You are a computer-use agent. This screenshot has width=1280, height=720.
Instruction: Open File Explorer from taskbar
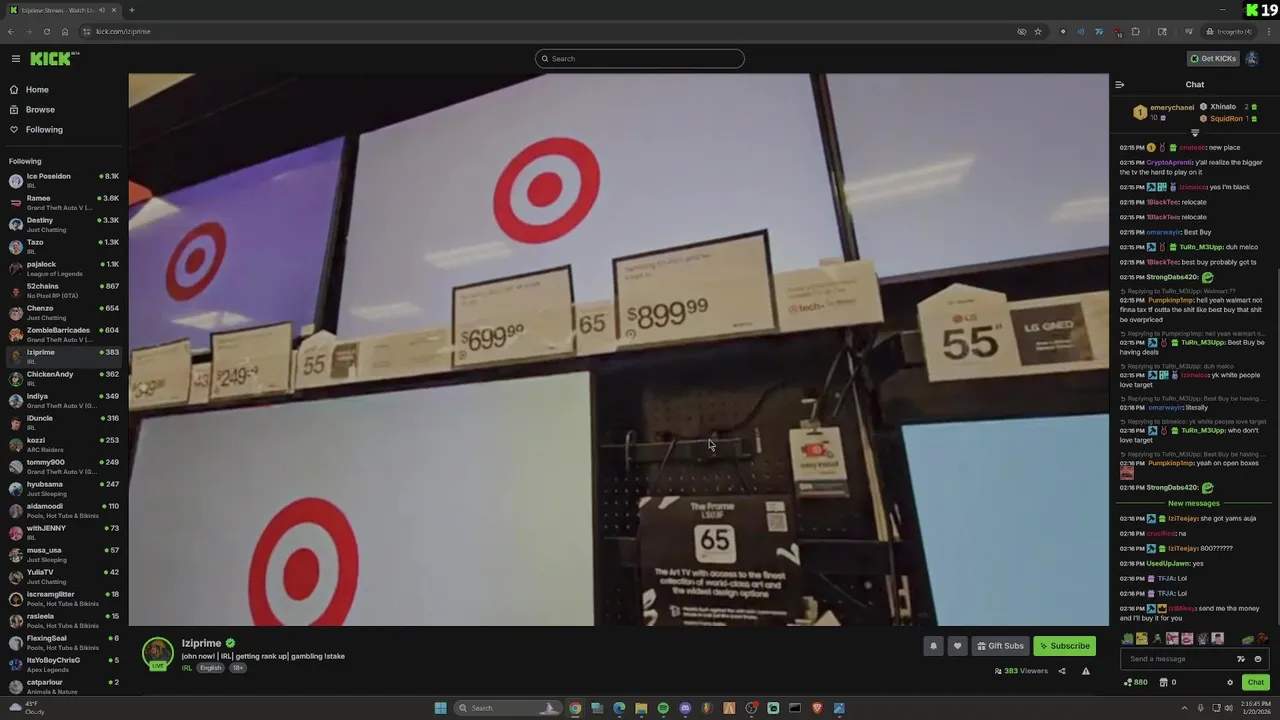click(x=641, y=708)
